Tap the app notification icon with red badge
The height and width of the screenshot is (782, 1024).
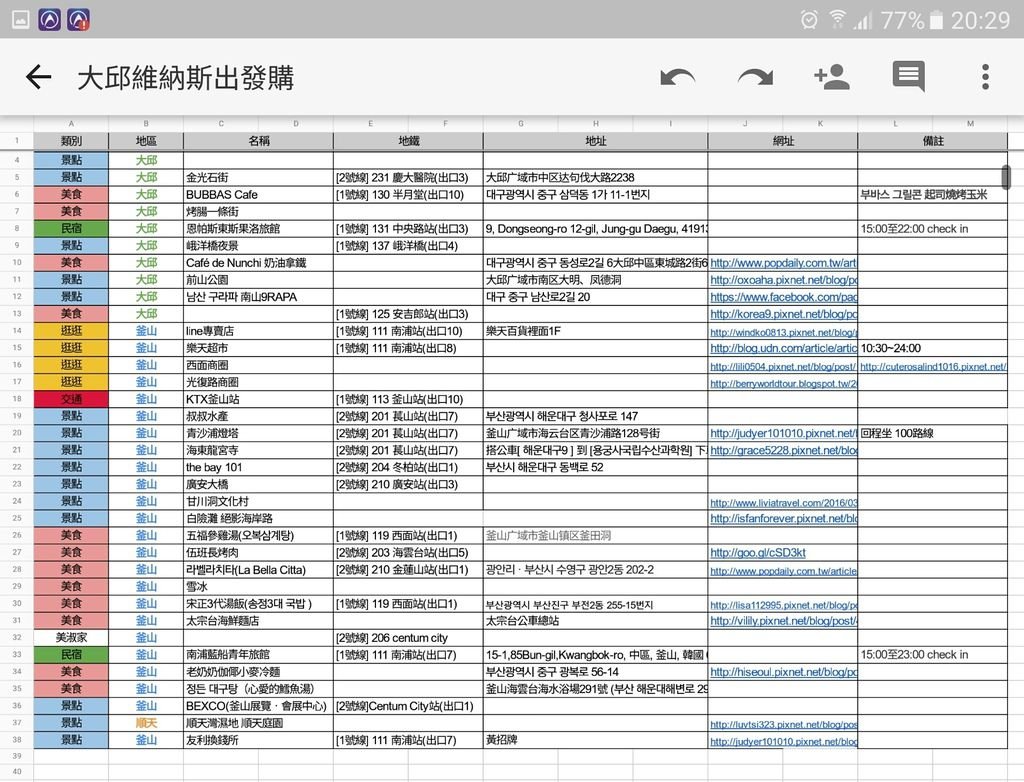[x=79, y=20]
